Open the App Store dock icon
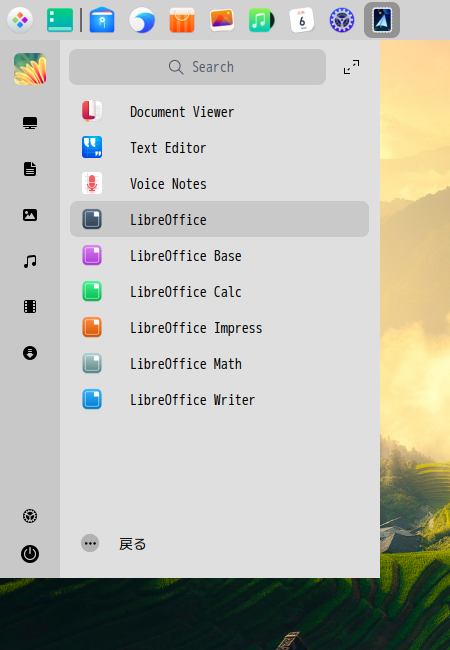 (182, 20)
